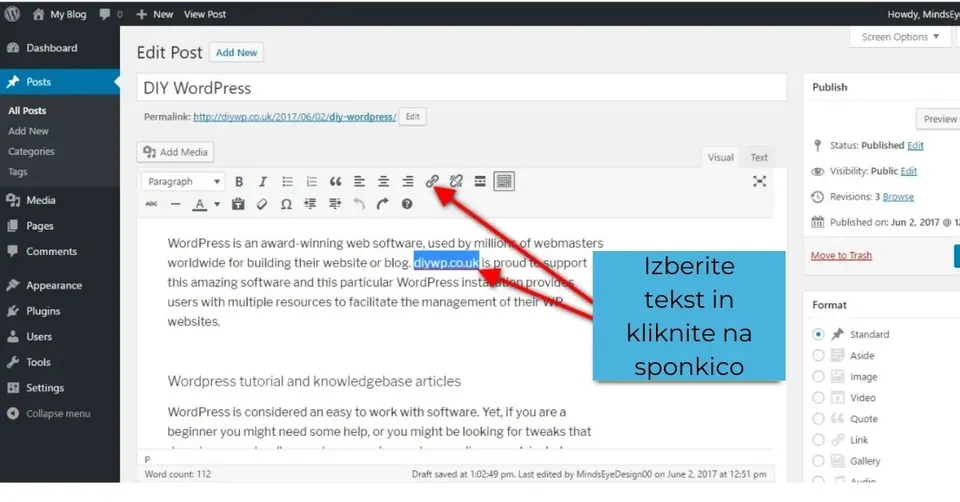
Task: Go to Tags under Posts
Action: [x=18, y=172]
